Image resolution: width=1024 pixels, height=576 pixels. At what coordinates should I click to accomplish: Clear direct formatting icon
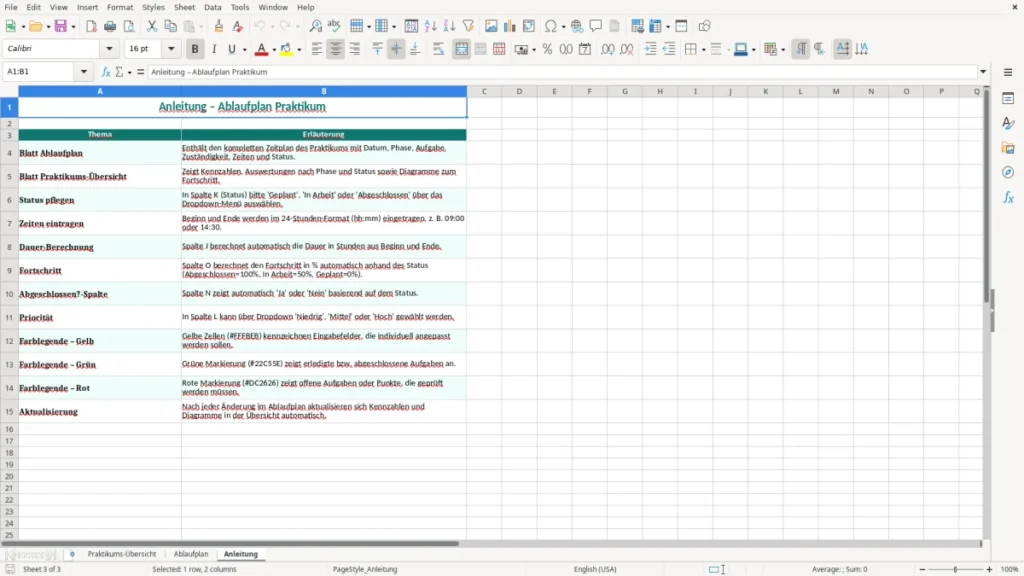click(x=238, y=26)
